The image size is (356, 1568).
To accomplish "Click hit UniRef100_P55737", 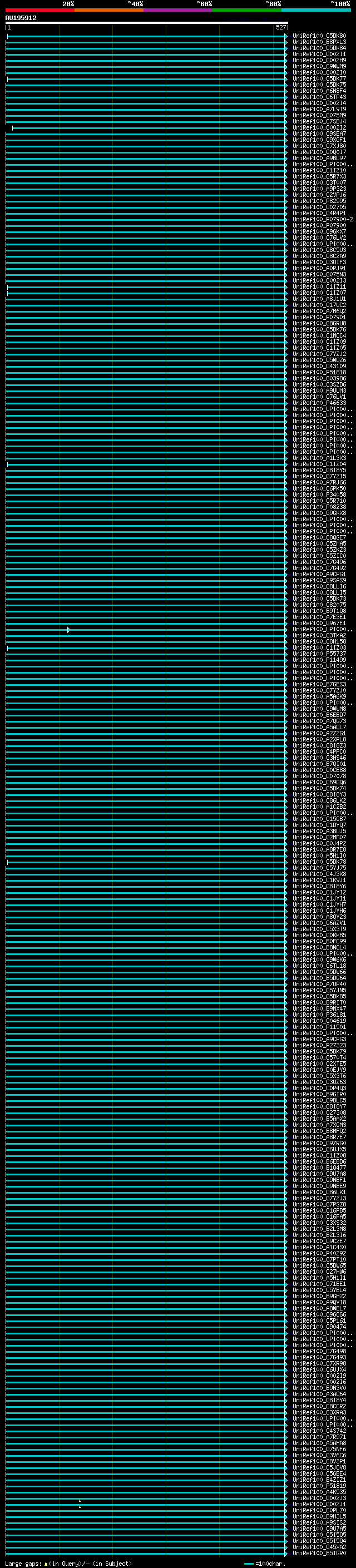I will [x=319, y=654].
